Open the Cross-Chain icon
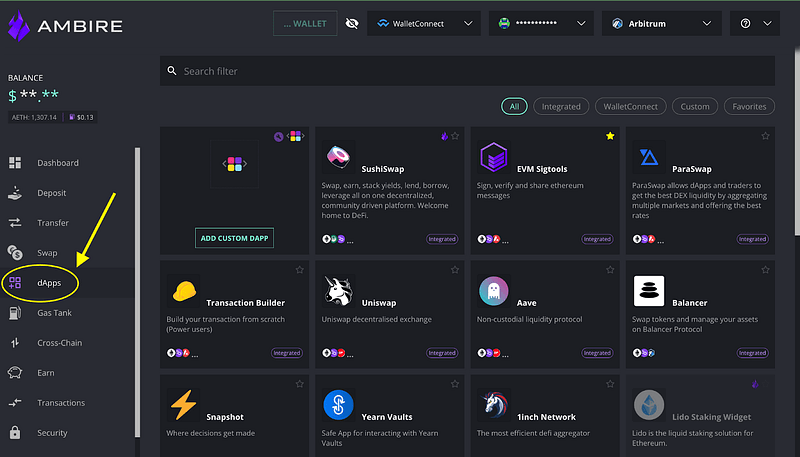The width and height of the screenshot is (800, 457). pos(15,343)
